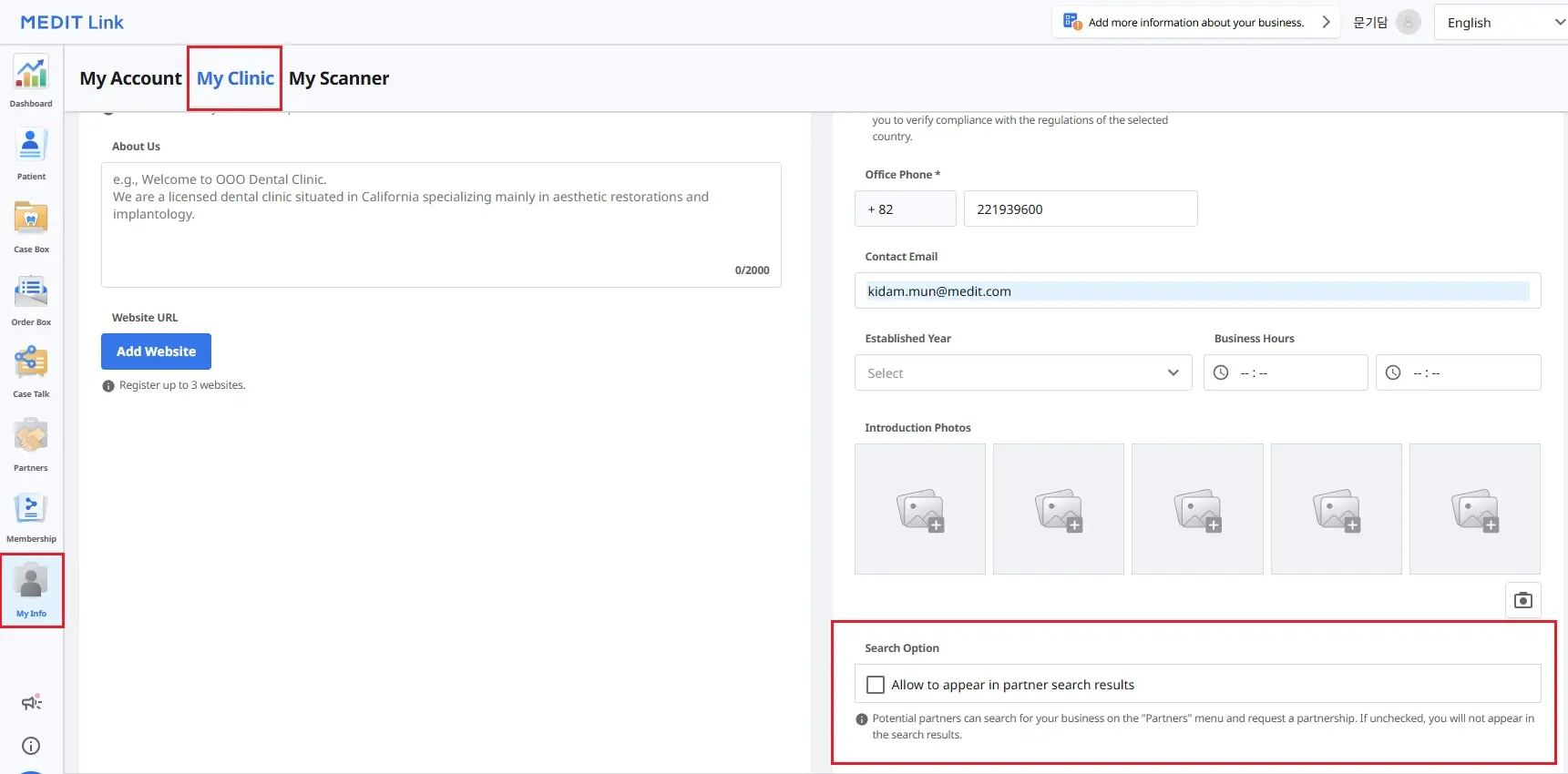Click the clock icon in the second Business Hours field

(x=1393, y=372)
